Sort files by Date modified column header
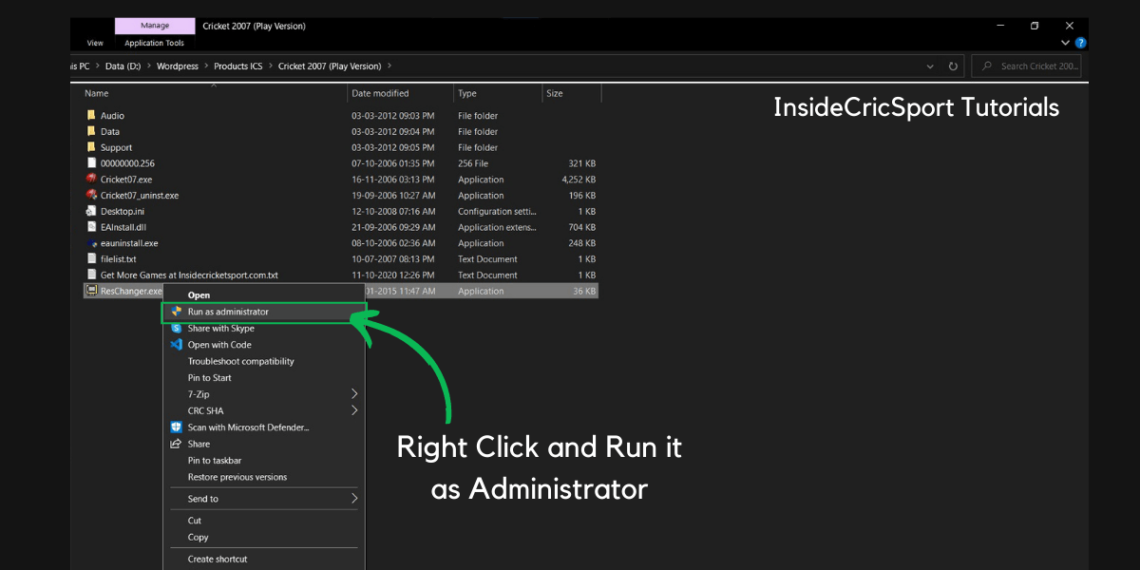1140x570 pixels. click(x=380, y=93)
